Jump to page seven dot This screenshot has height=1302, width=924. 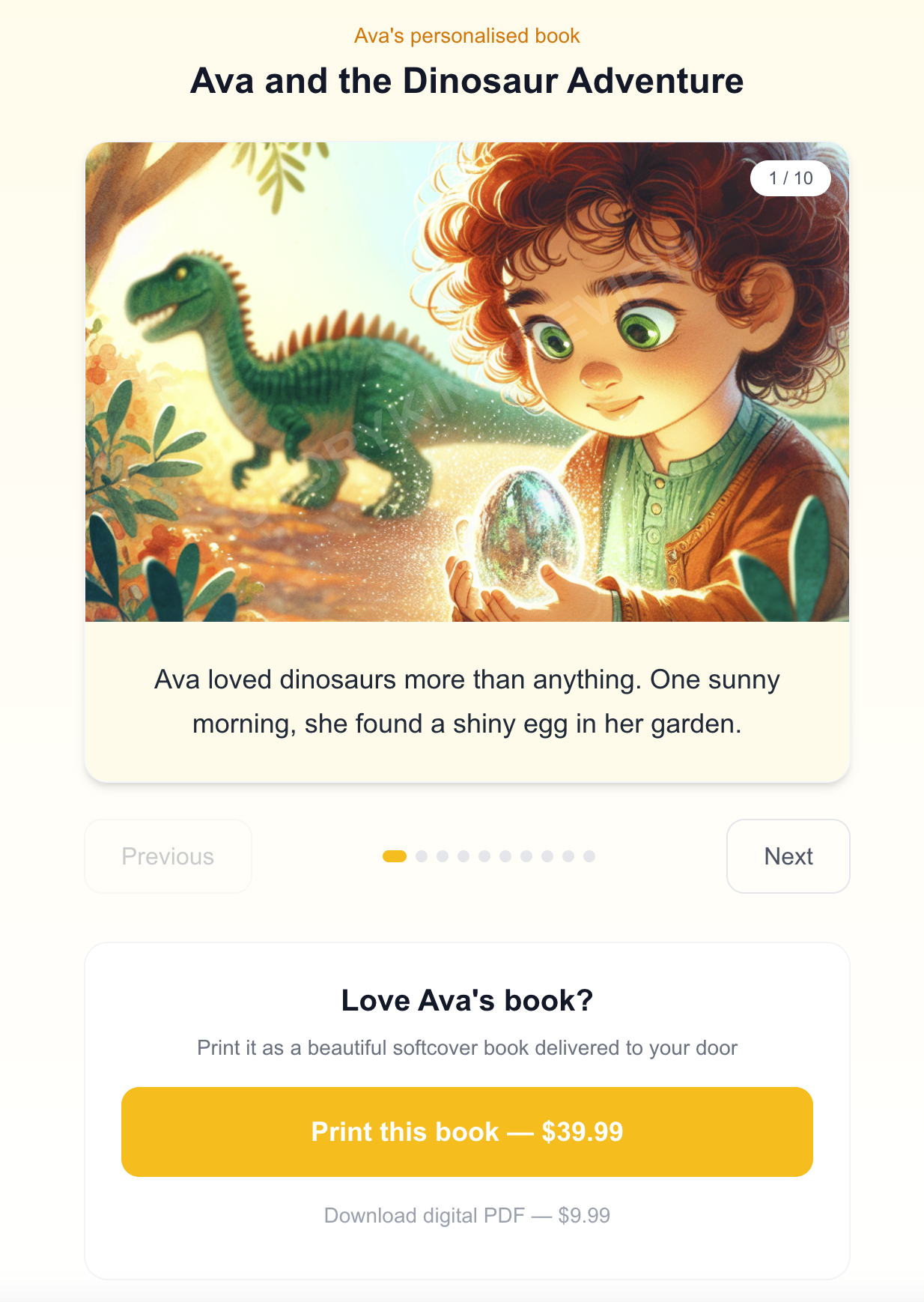(x=526, y=856)
